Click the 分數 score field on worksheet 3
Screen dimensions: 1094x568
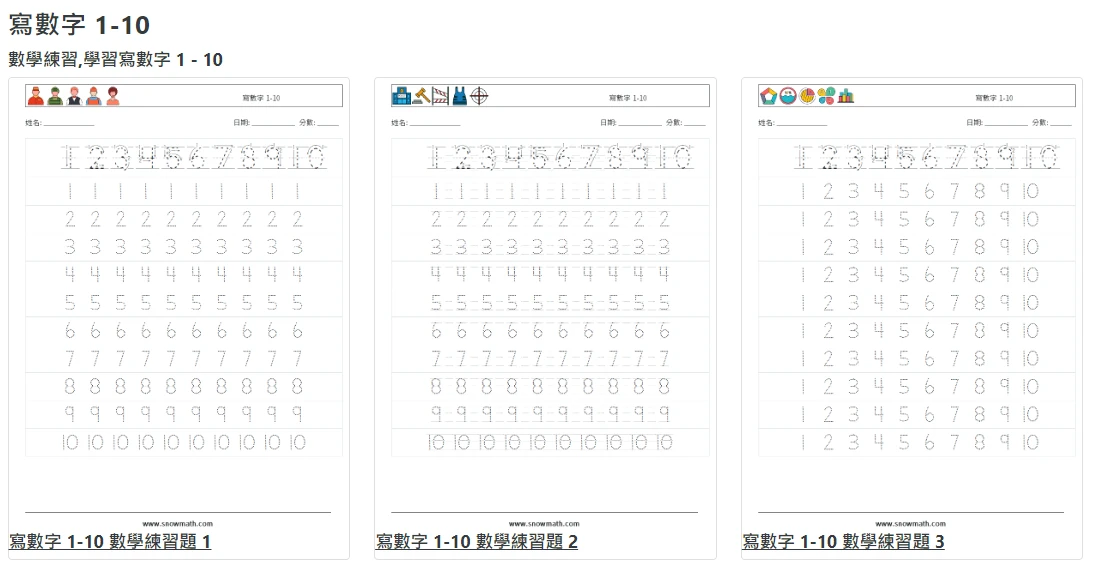click(x=1051, y=123)
